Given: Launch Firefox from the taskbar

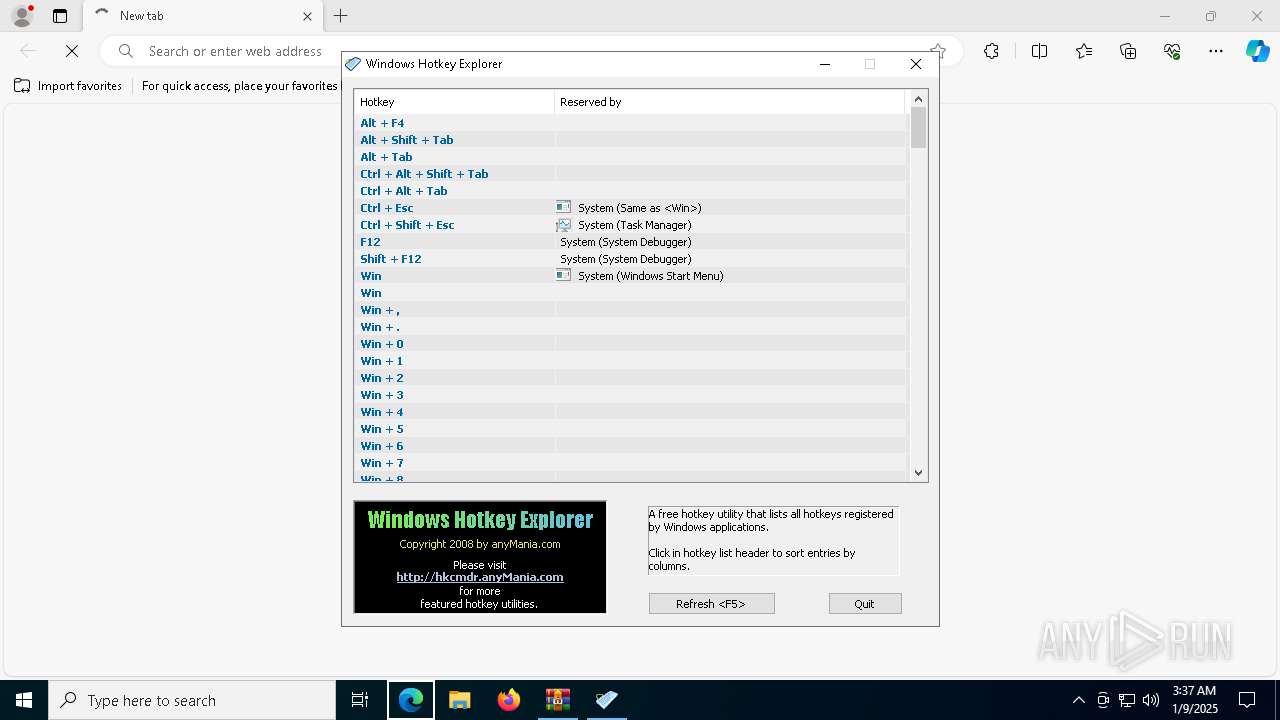Looking at the screenshot, I should point(509,700).
